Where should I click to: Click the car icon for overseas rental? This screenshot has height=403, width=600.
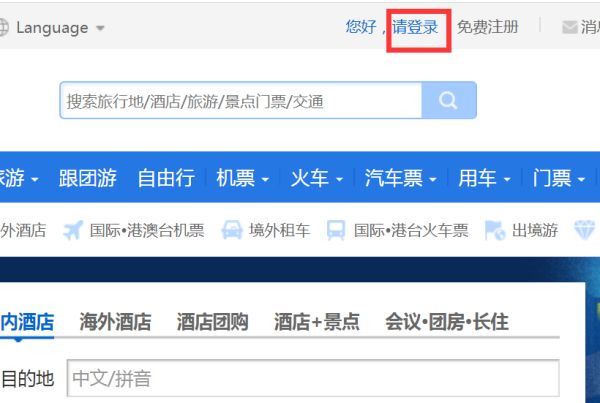tap(232, 230)
